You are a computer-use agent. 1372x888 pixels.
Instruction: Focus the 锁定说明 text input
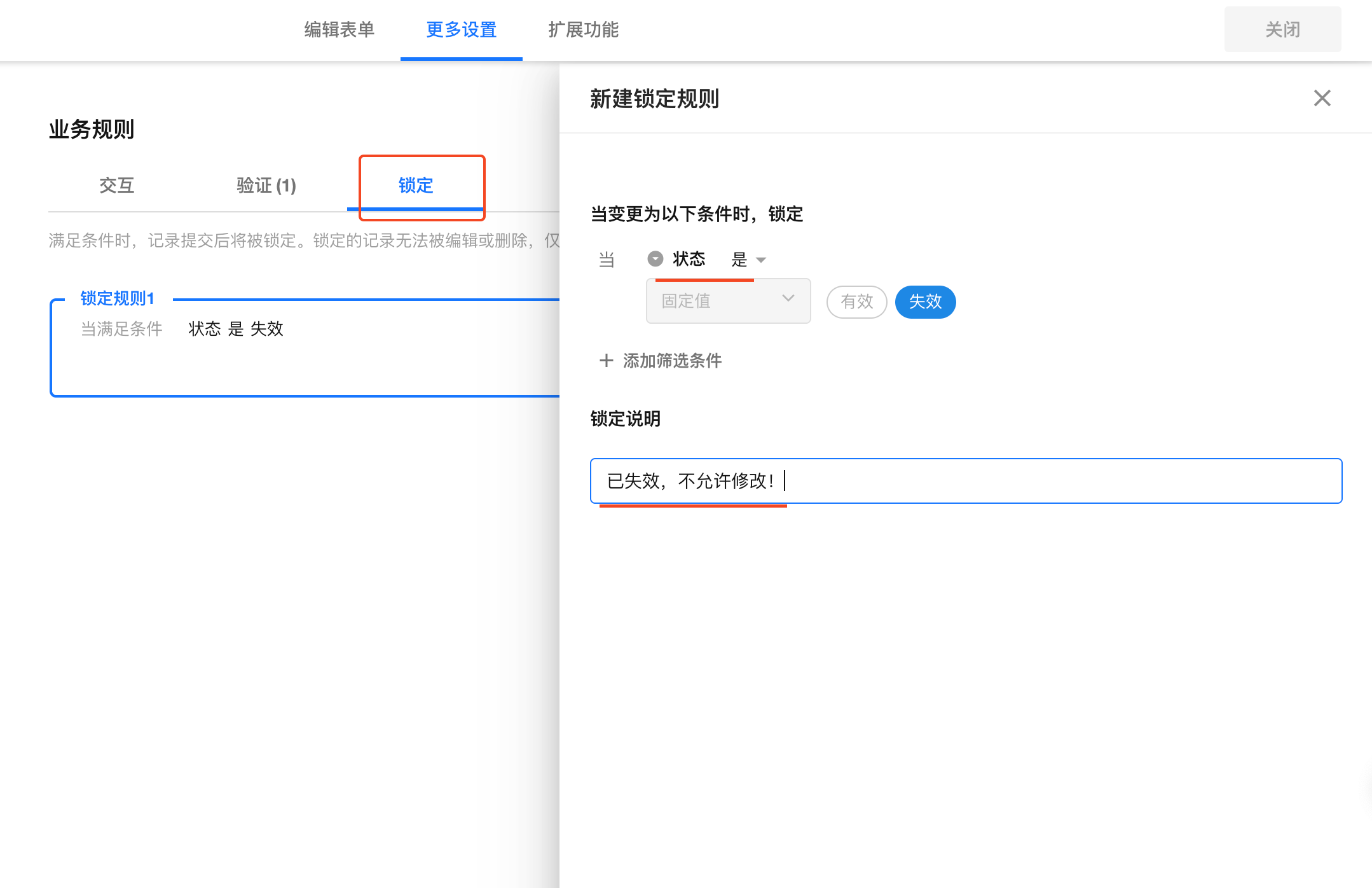[x=965, y=481]
